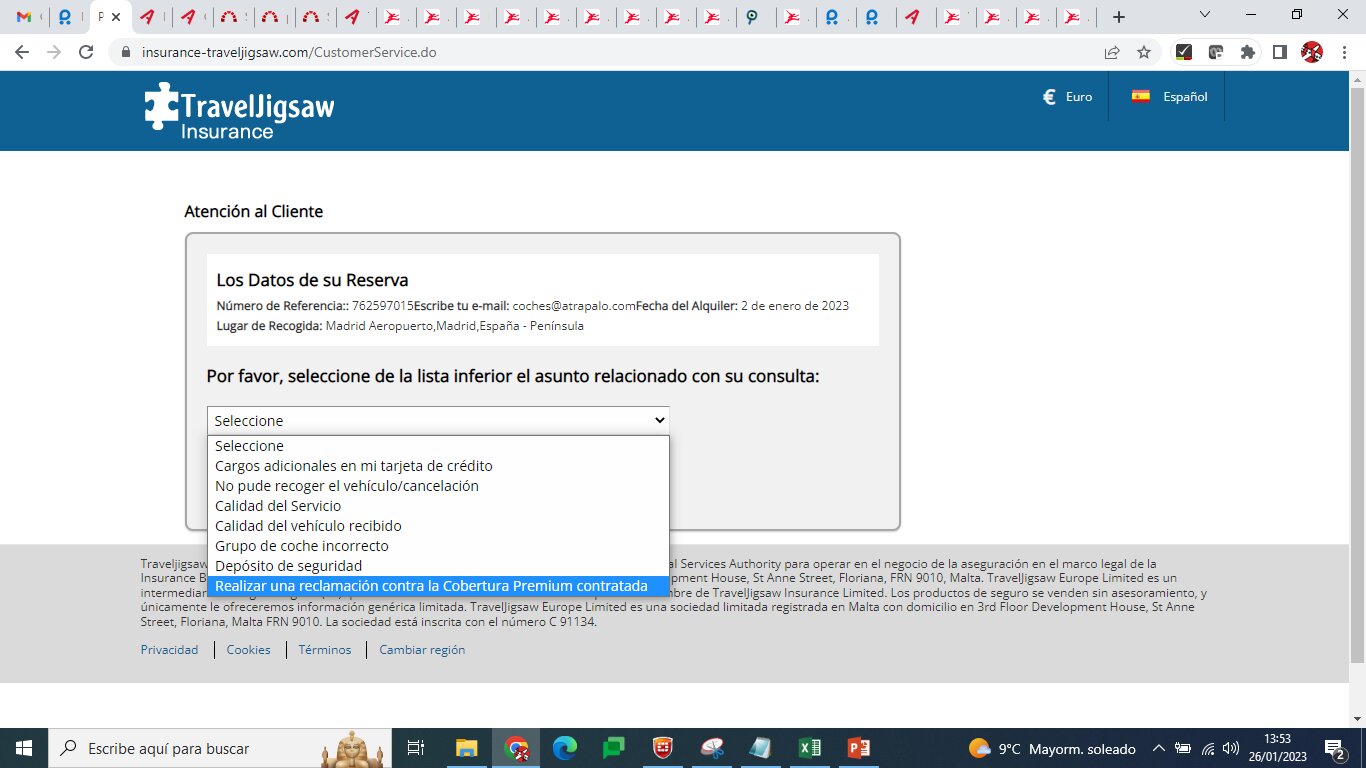Viewport: 1366px width, 768px height.
Task: Click the Spanish flag icon
Action: click(1140, 96)
